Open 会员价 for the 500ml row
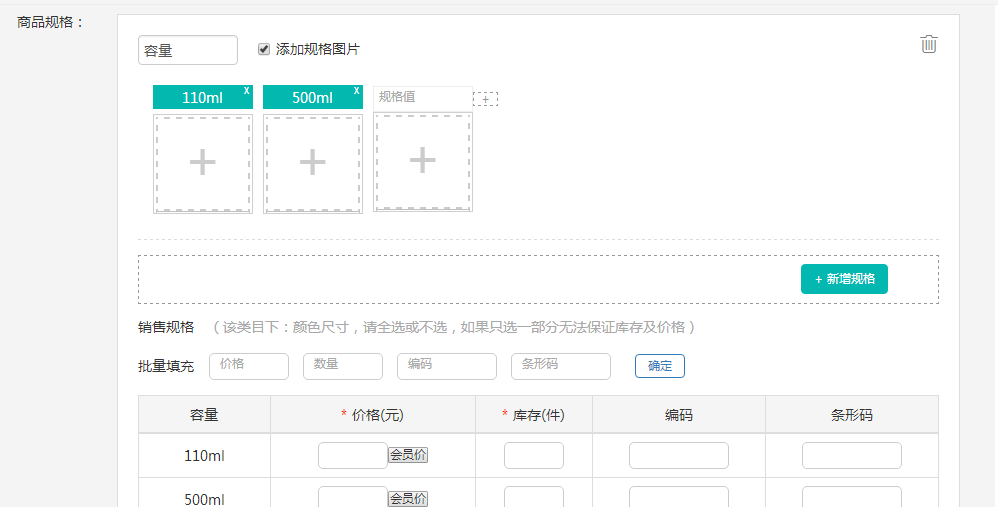Screen dimensions: 998x507 408,498
